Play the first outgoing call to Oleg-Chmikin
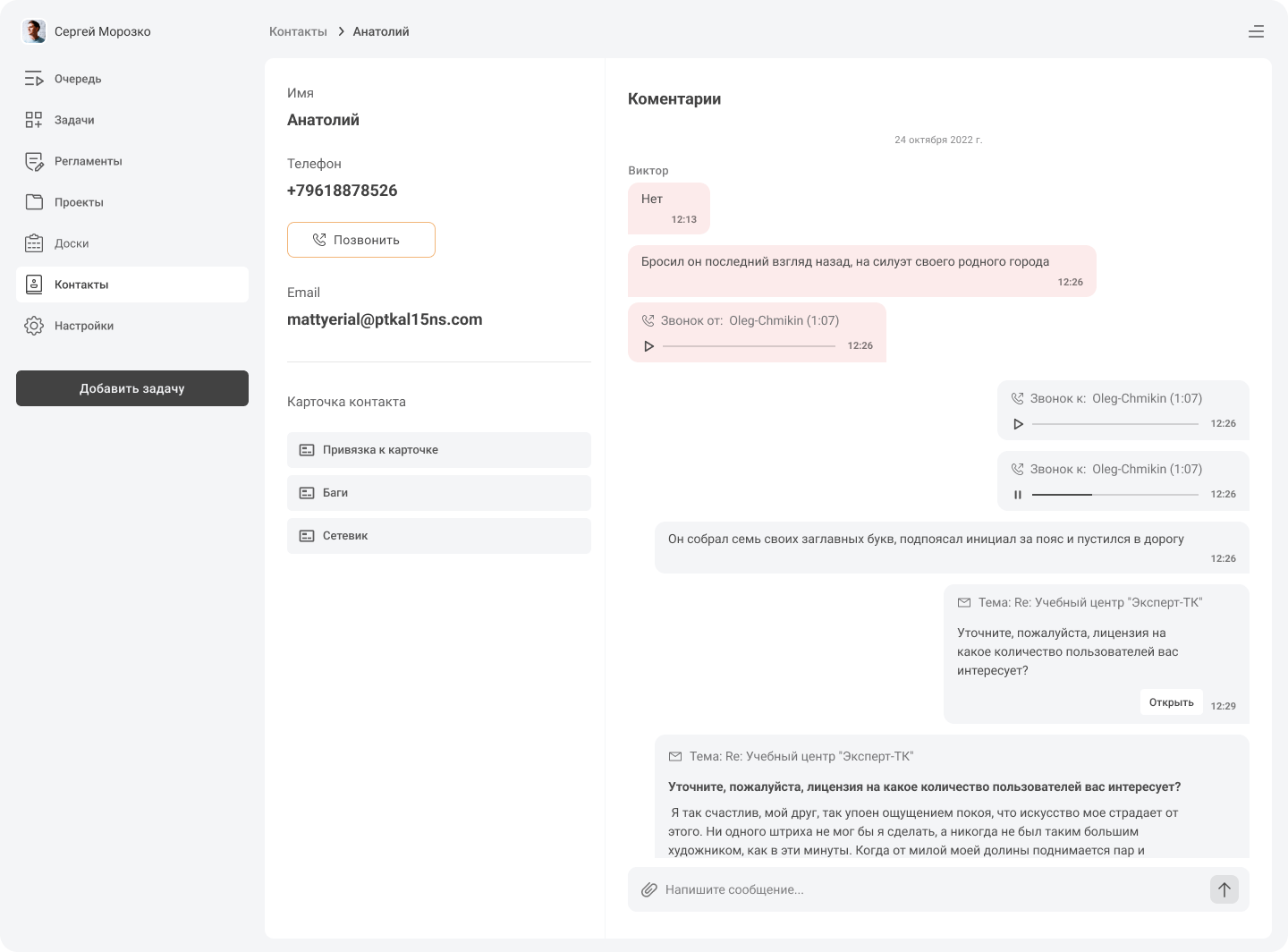The image size is (1288, 952). click(1018, 424)
